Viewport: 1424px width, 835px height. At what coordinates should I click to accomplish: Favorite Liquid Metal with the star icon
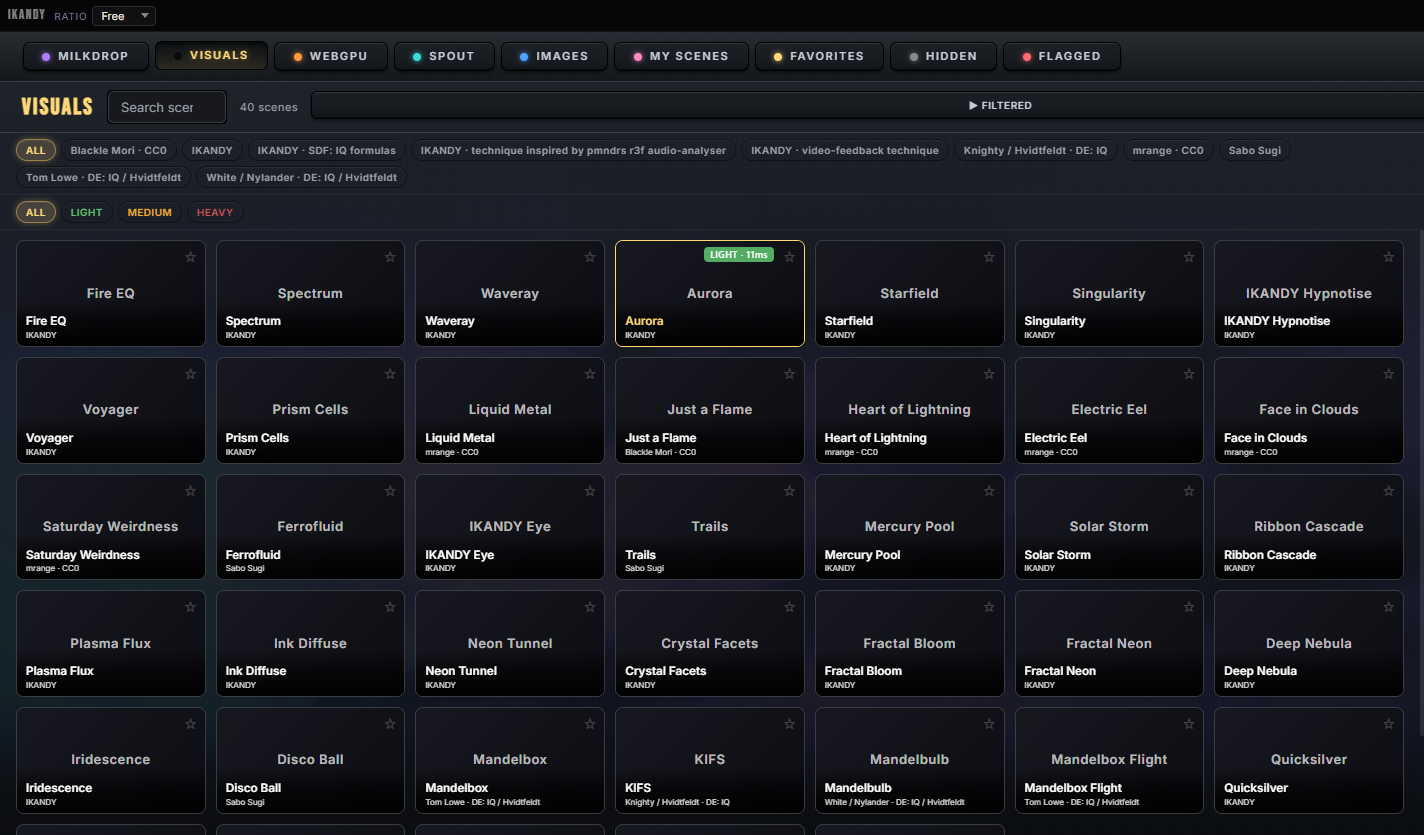[x=590, y=374]
